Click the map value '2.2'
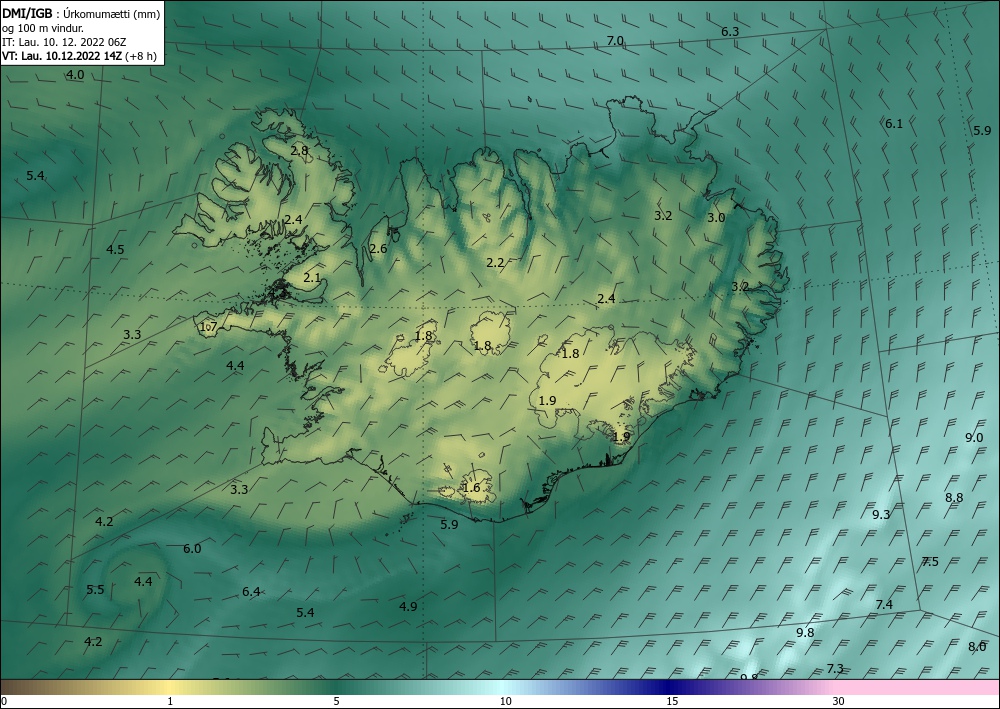This screenshot has height=709, width=1000. [x=496, y=262]
